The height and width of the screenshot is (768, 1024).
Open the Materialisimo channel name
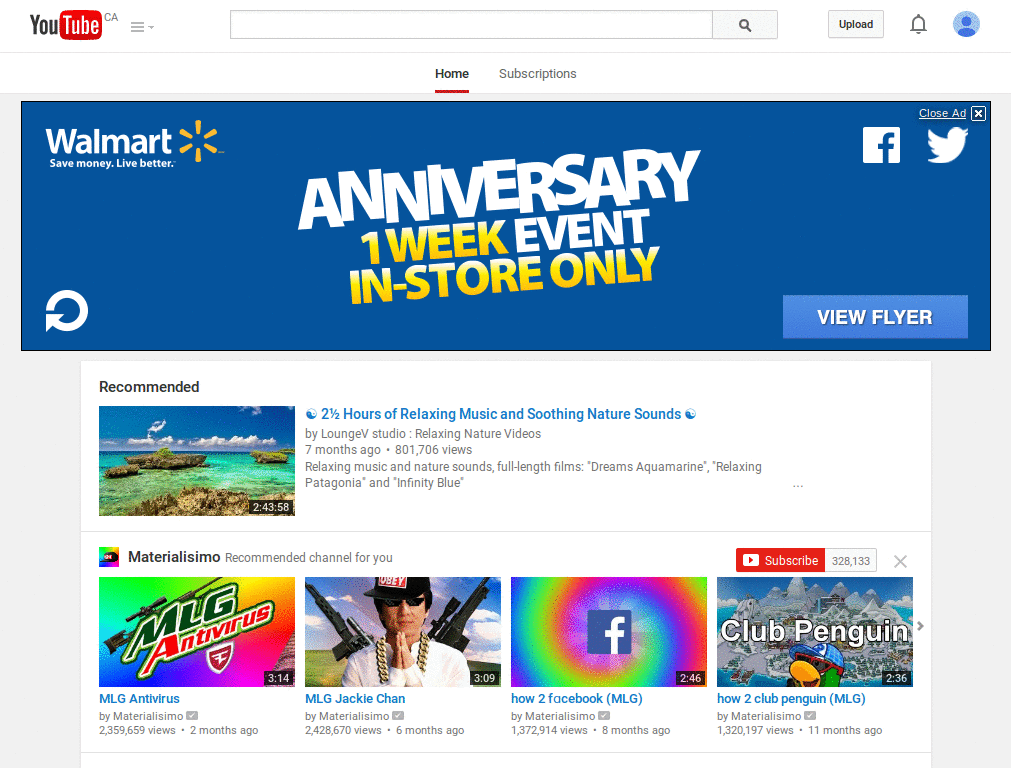click(174, 557)
